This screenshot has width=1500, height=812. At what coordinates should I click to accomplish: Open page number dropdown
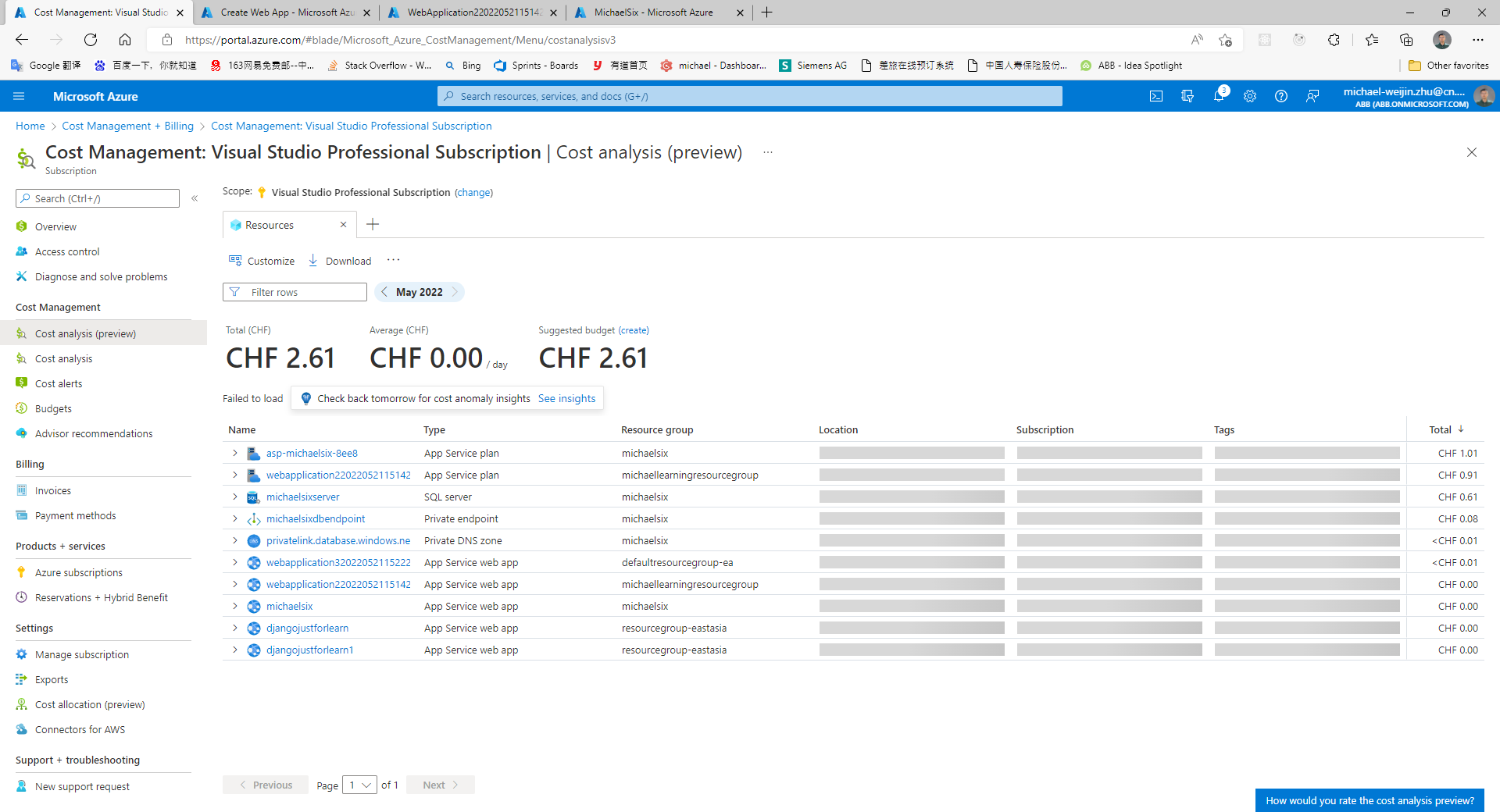(x=360, y=785)
